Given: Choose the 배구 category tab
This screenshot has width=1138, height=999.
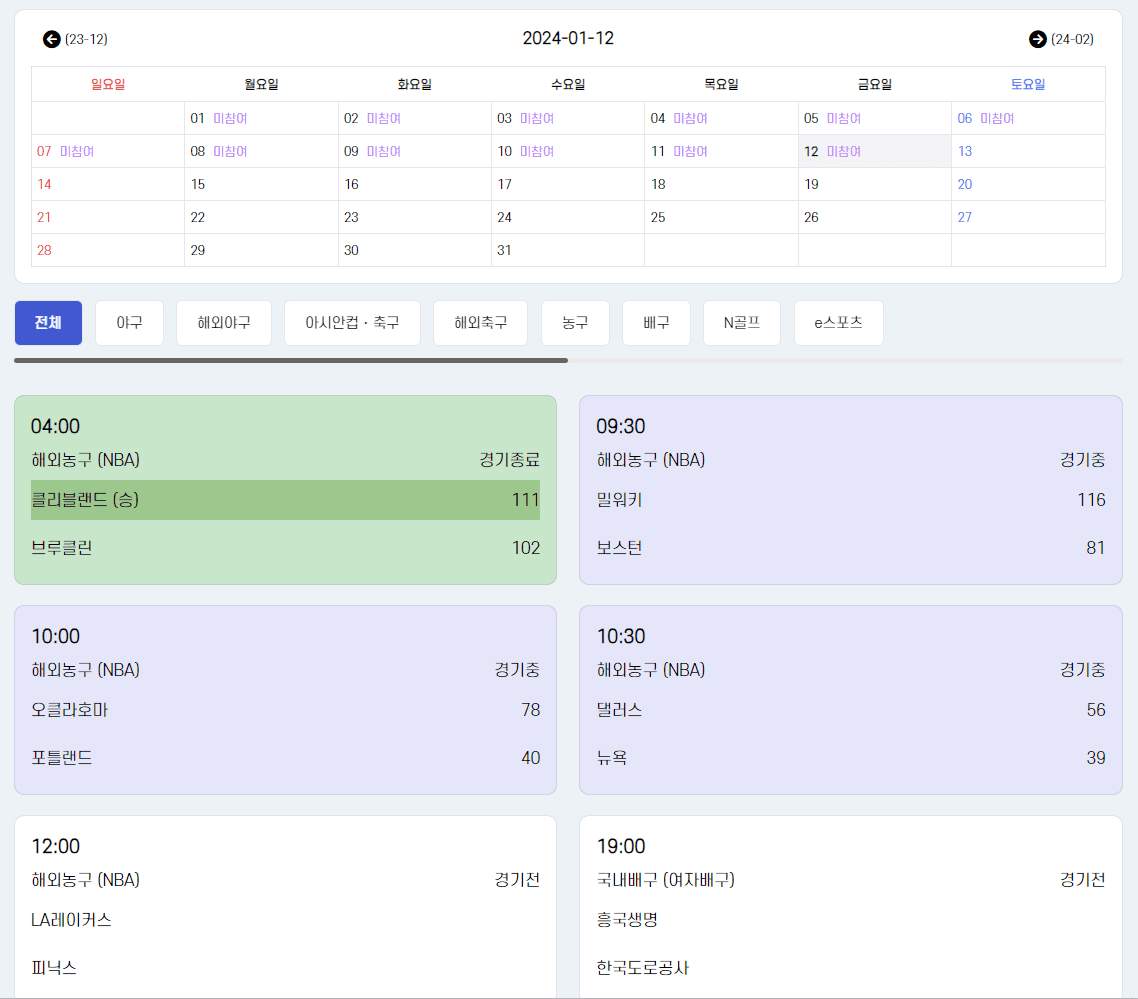Looking at the screenshot, I should click(x=656, y=323).
